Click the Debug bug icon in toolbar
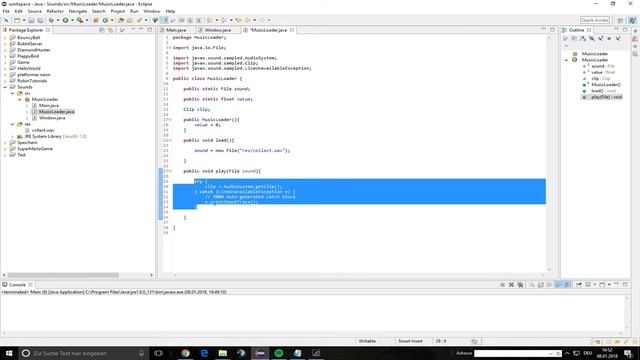 pos(51,20)
